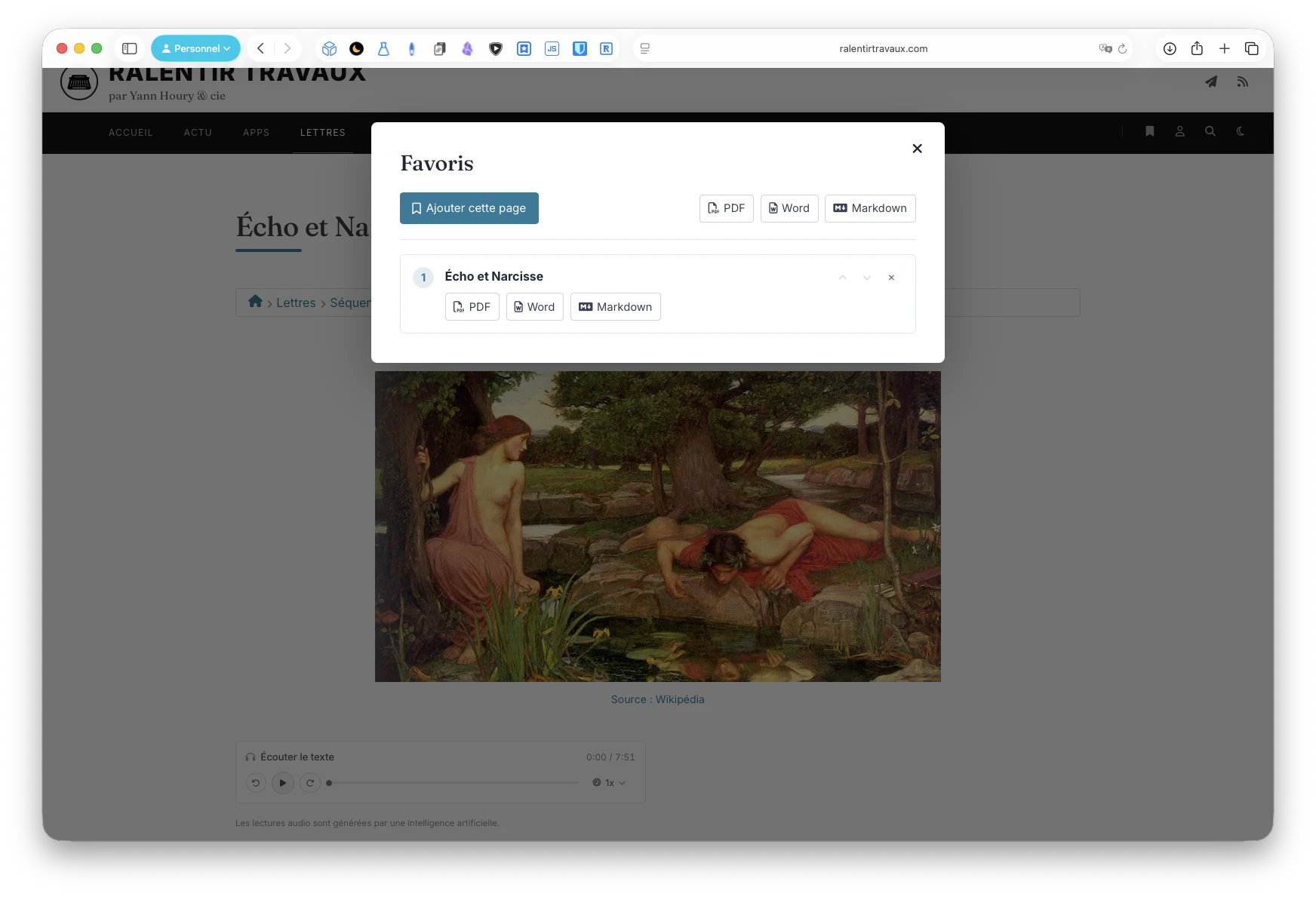
Task: Show Safari downloads
Action: point(1170,48)
